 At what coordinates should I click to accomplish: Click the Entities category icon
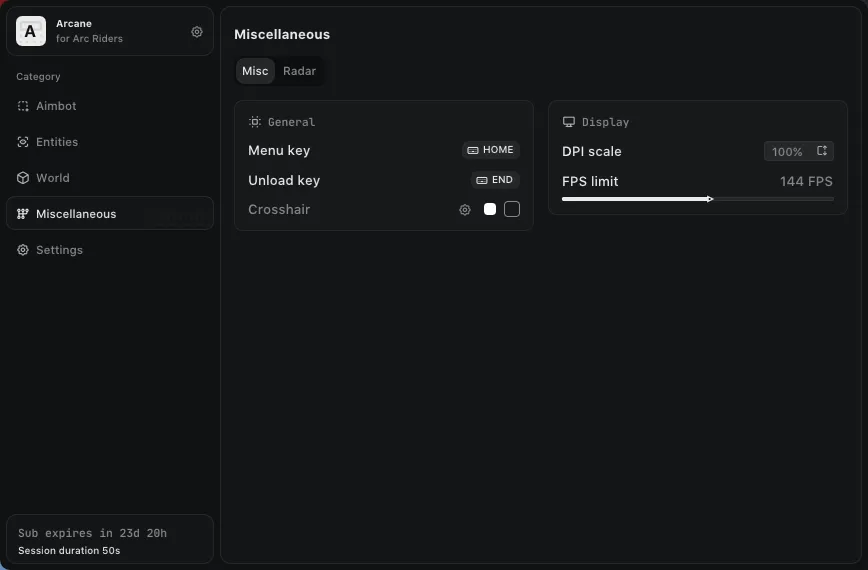point(23,142)
